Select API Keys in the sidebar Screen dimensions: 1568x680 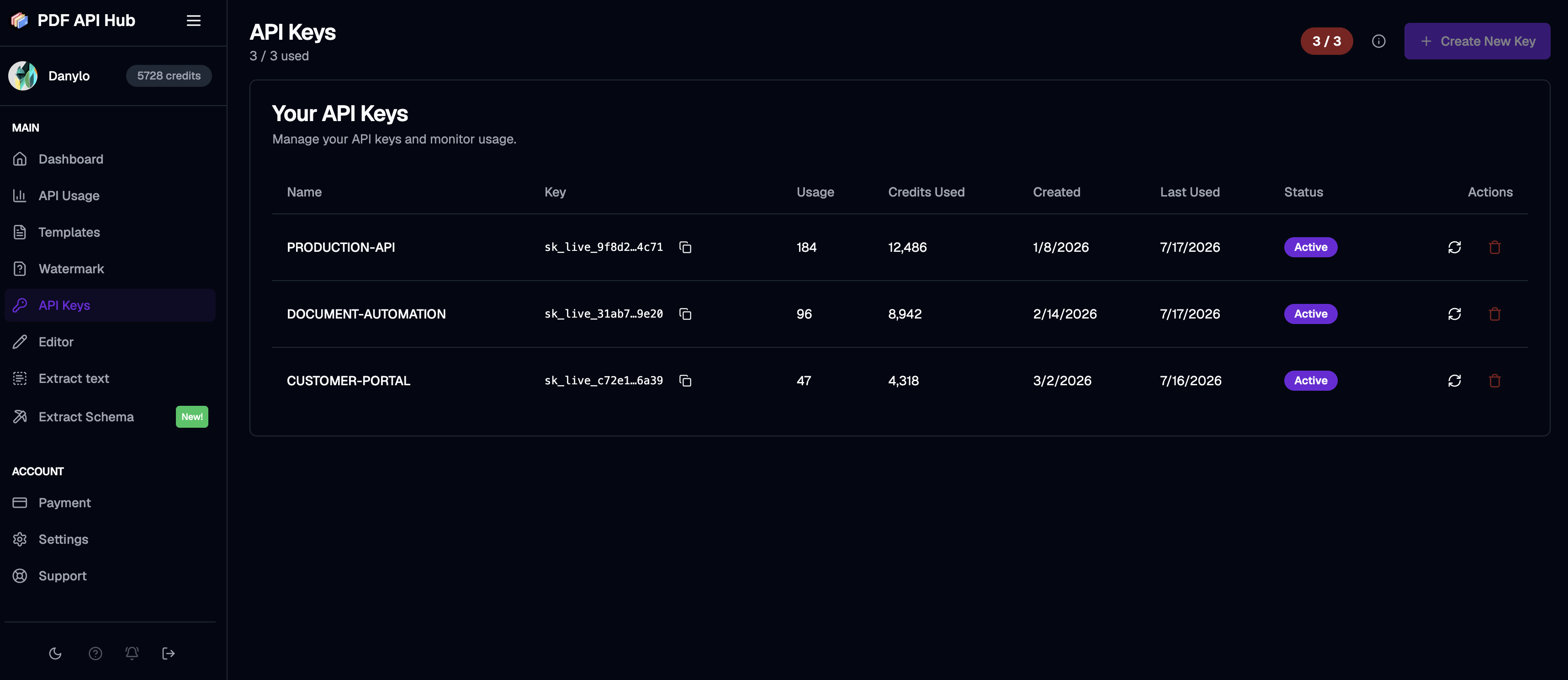click(x=110, y=305)
